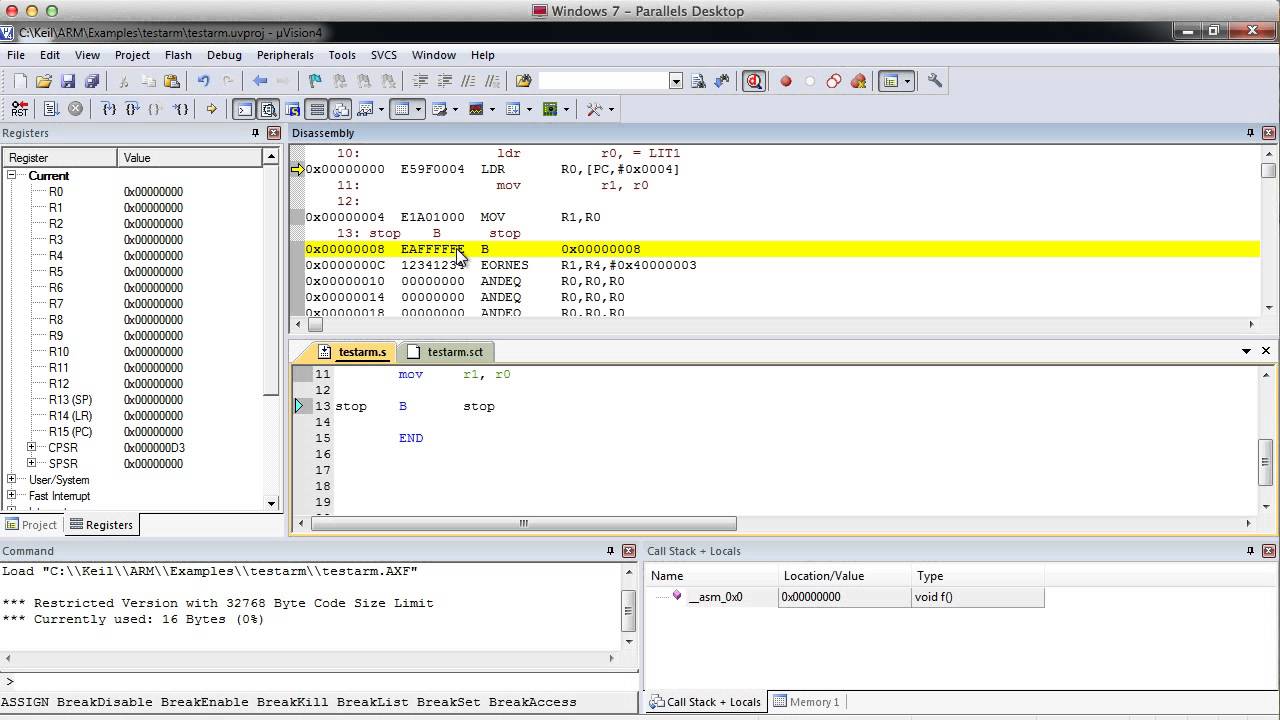The height and width of the screenshot is (720, 1280).
Task: Open the Flash menu
Action: (178, 55)
